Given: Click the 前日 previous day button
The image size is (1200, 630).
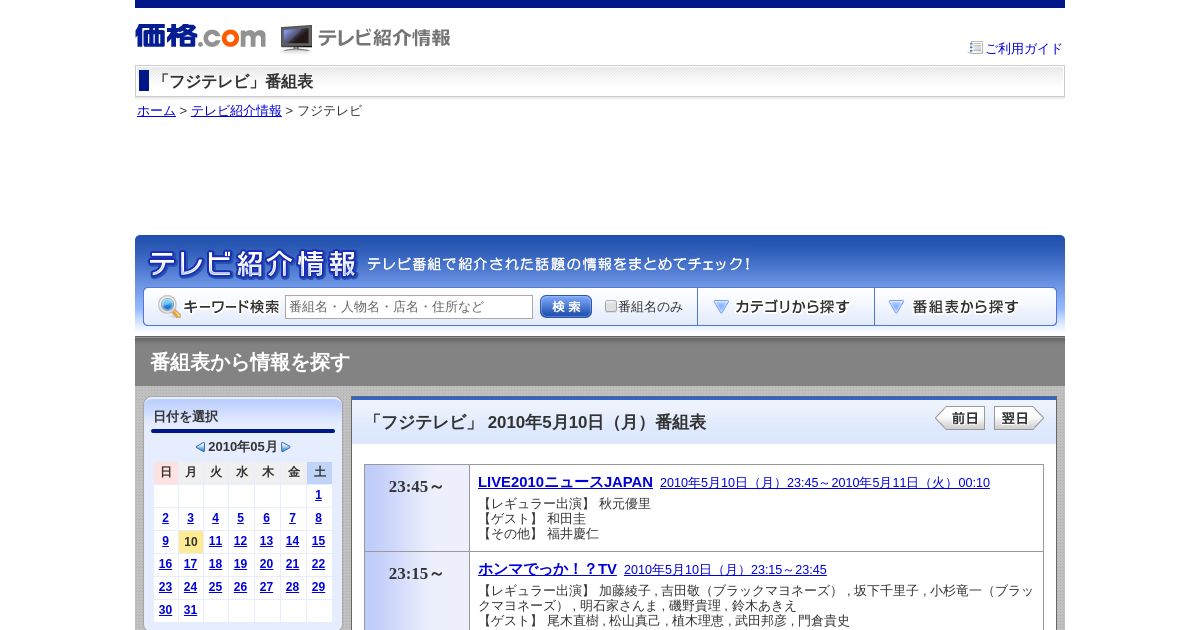Looking at the screenshot, I should coord(960,418).
